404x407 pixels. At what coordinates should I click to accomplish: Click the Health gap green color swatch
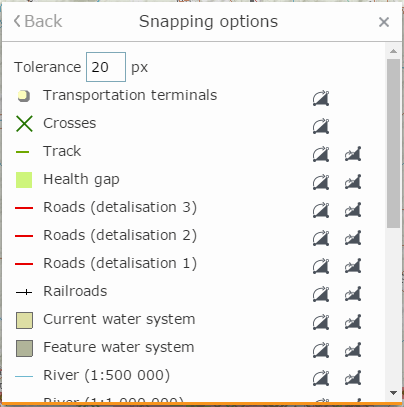click(24, 180)
